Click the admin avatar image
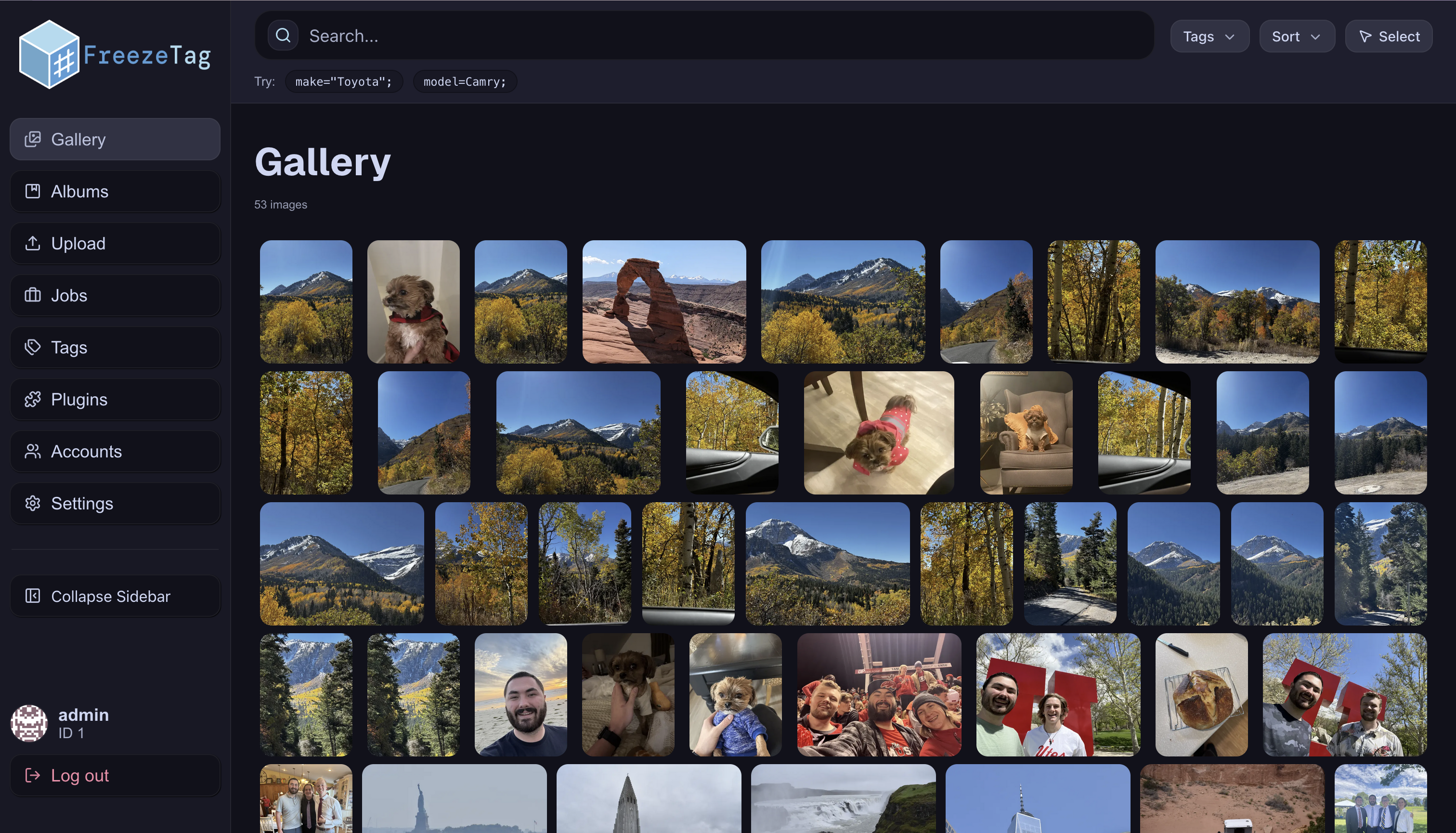Screen dimensions: 1456x833 [29, 723]
